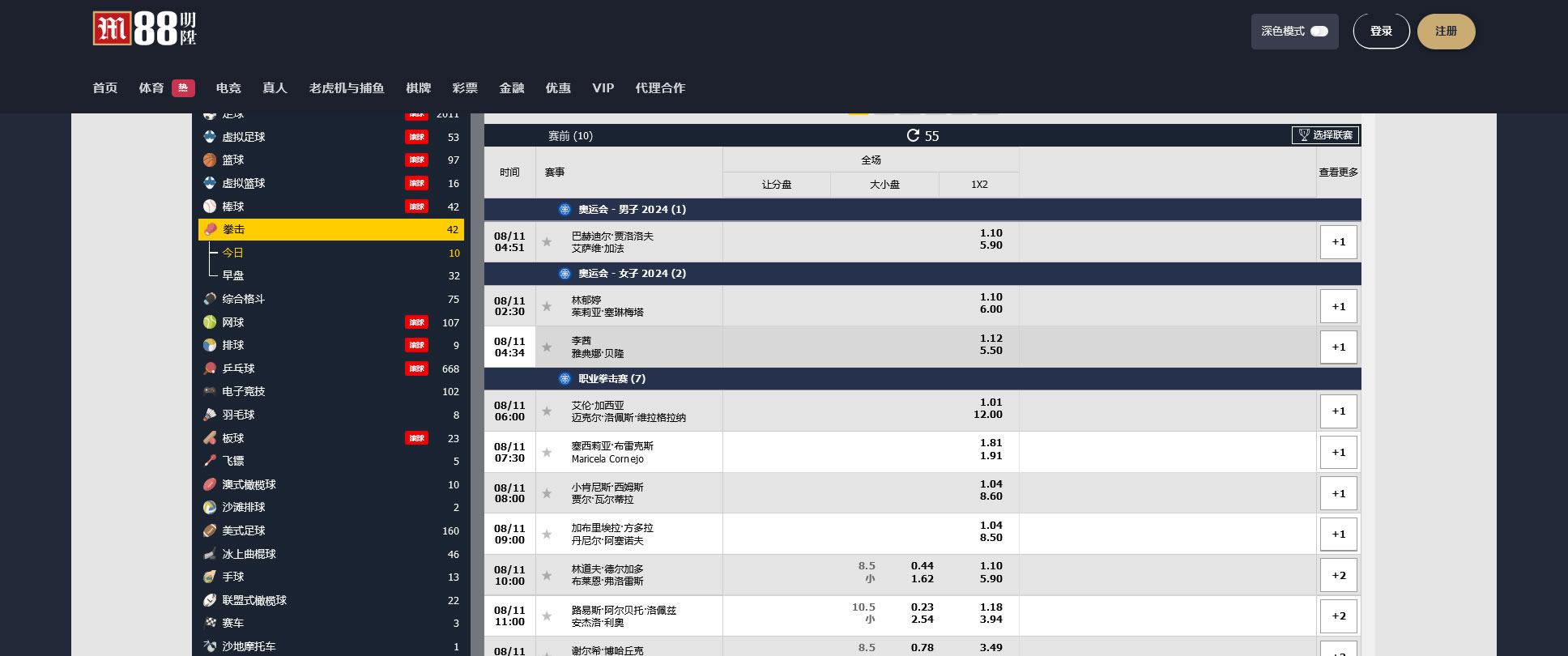Choose 早盘 under 拳击
Viewport: 1568px width, 656px height.
pyautogui.click(x=233, y=275)
